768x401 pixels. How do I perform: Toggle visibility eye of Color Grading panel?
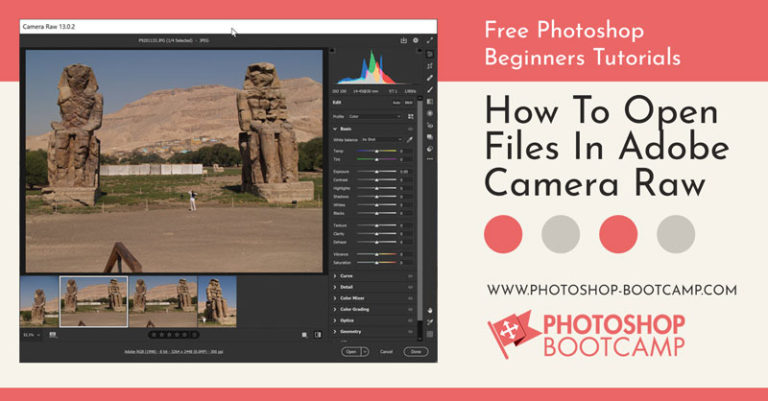coord(410,309)
